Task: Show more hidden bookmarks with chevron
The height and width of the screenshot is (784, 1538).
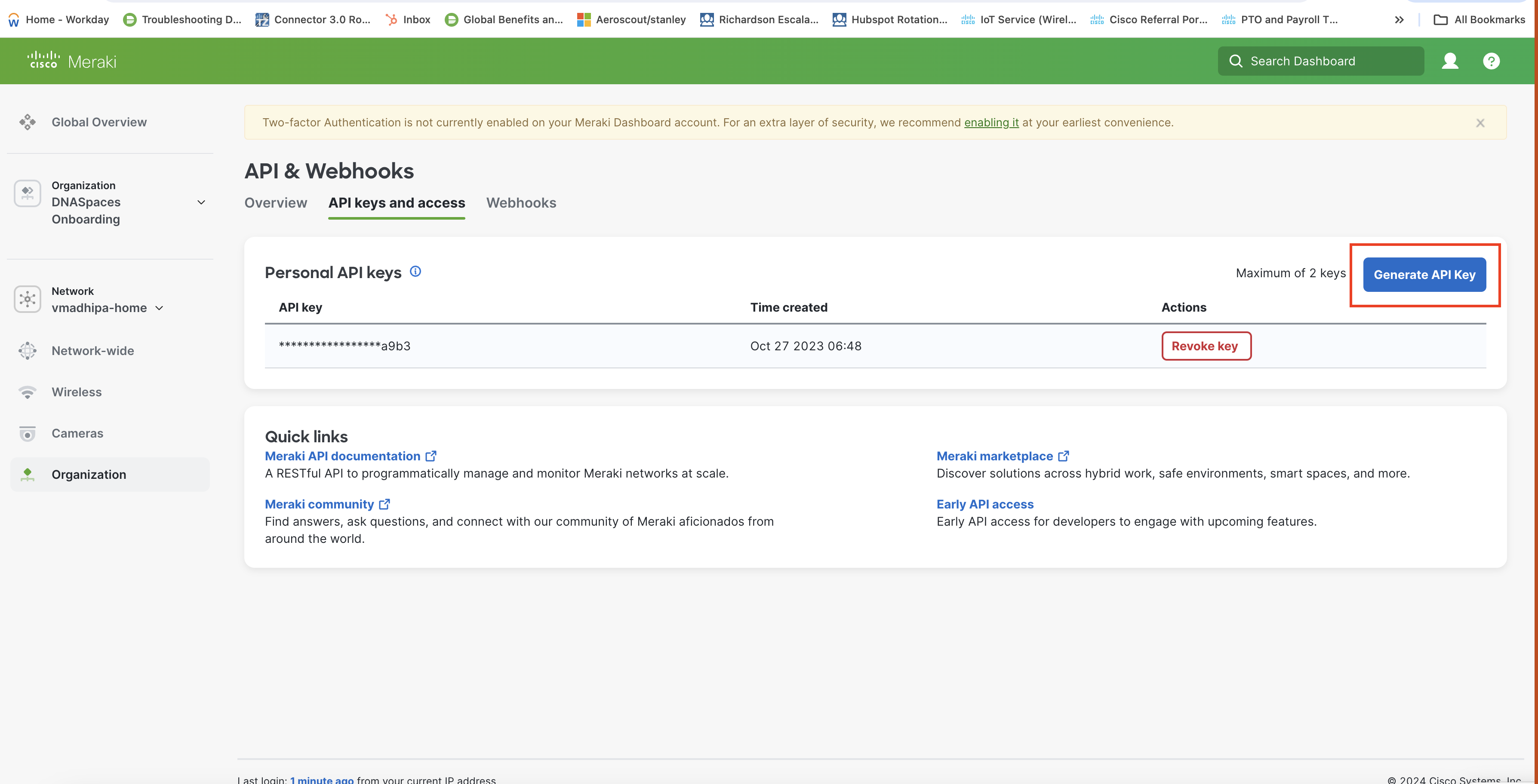Action: (1399, 20)
